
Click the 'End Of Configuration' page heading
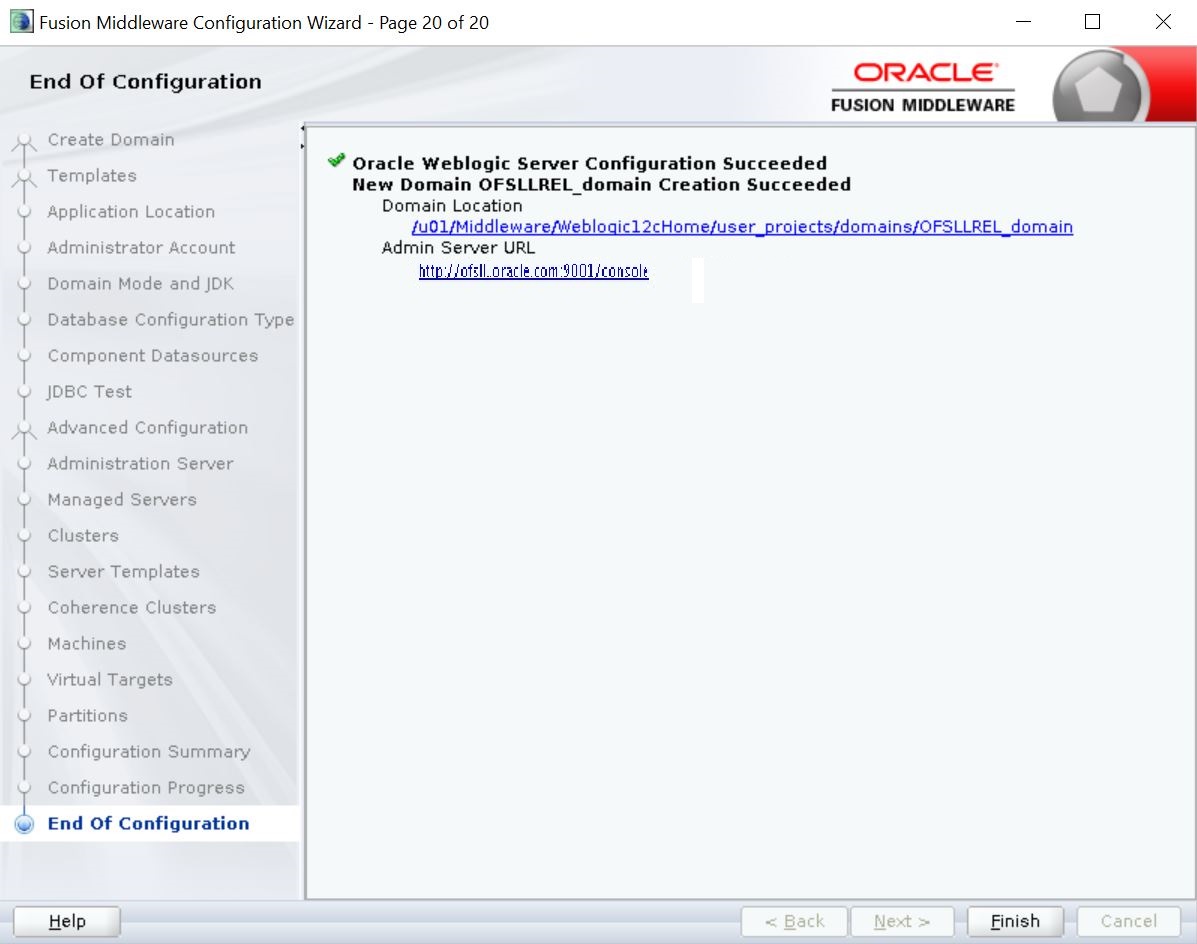tap(145, 82)
